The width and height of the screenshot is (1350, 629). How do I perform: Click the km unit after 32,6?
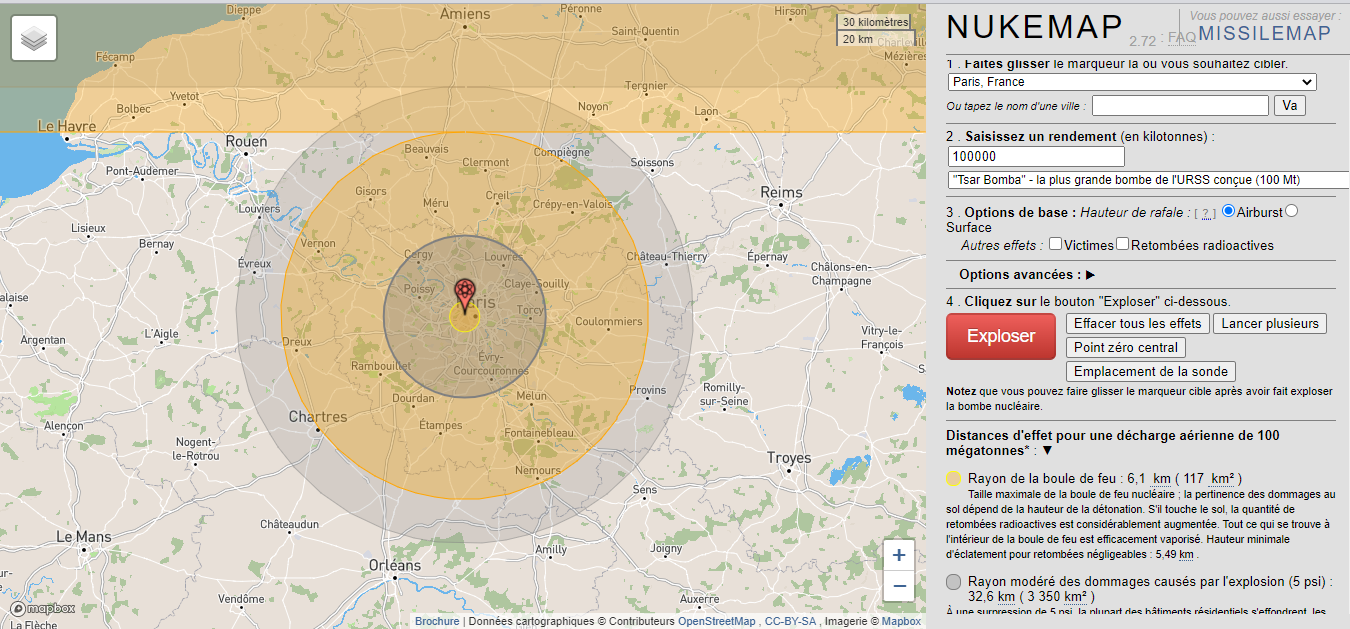(x=1005, y=597)
